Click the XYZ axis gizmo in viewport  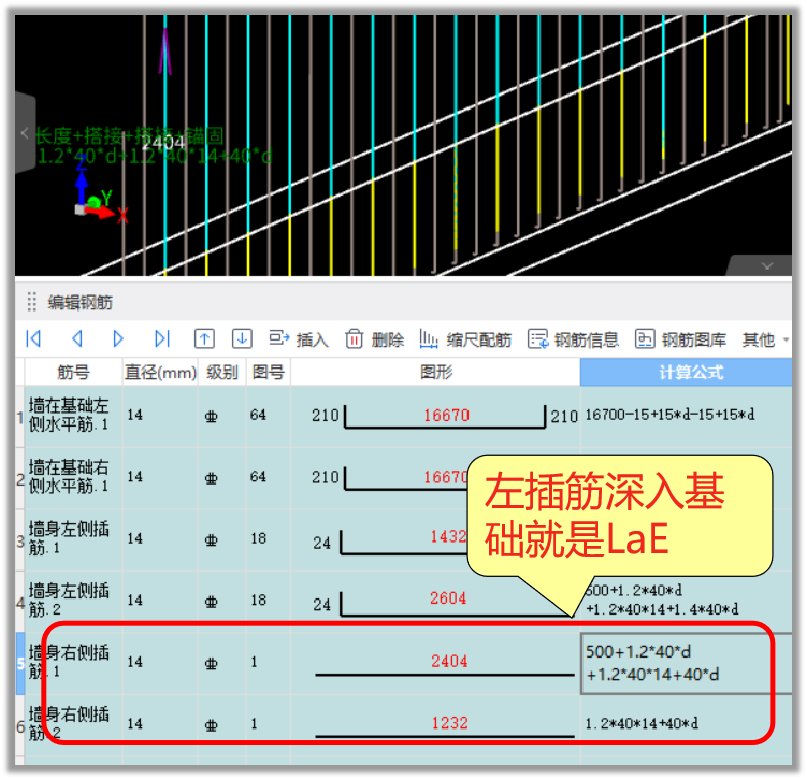[x=101, y=189]
